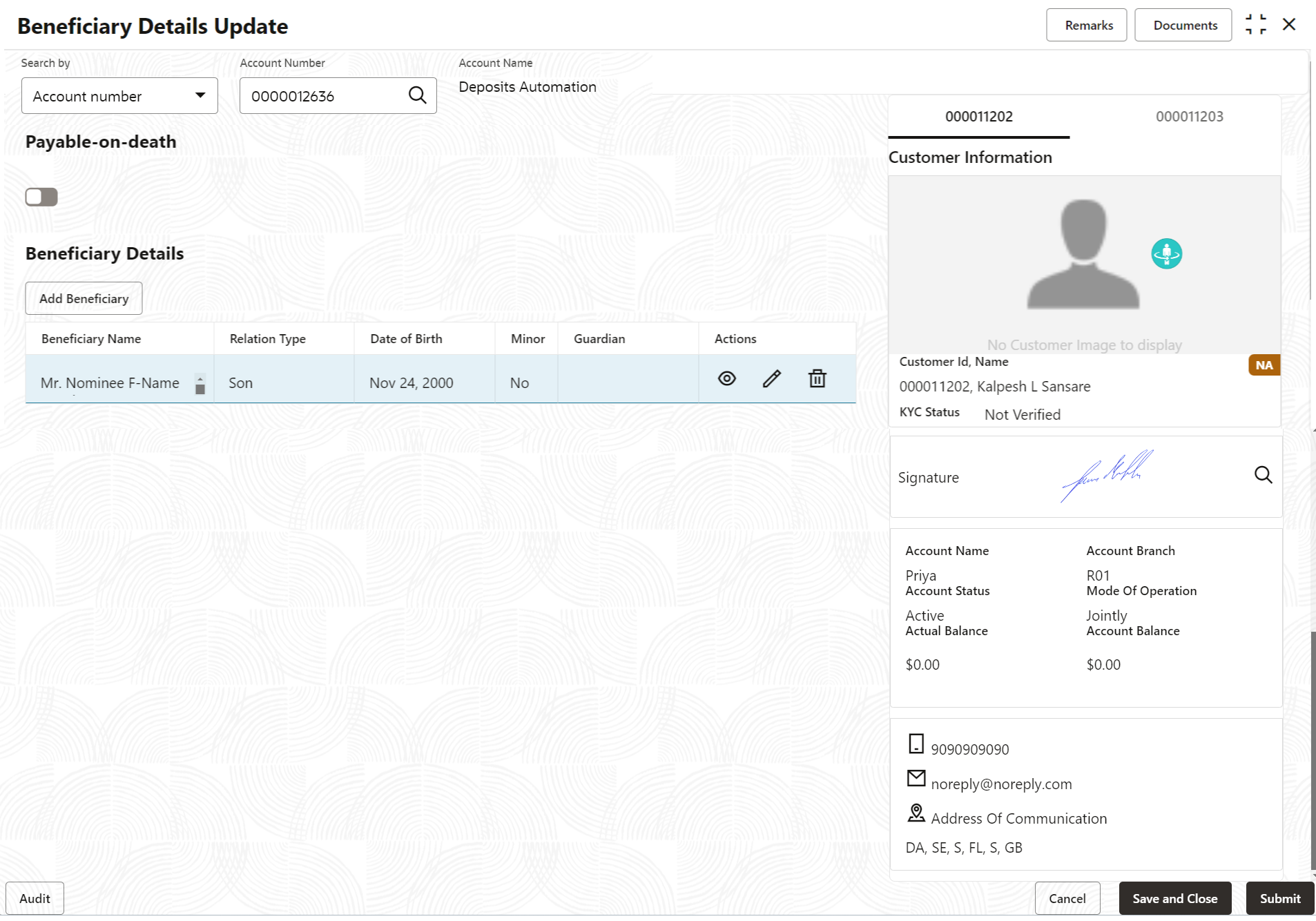Open the Documents panel
The image size is (1316, 921).
coord(1183,25)
